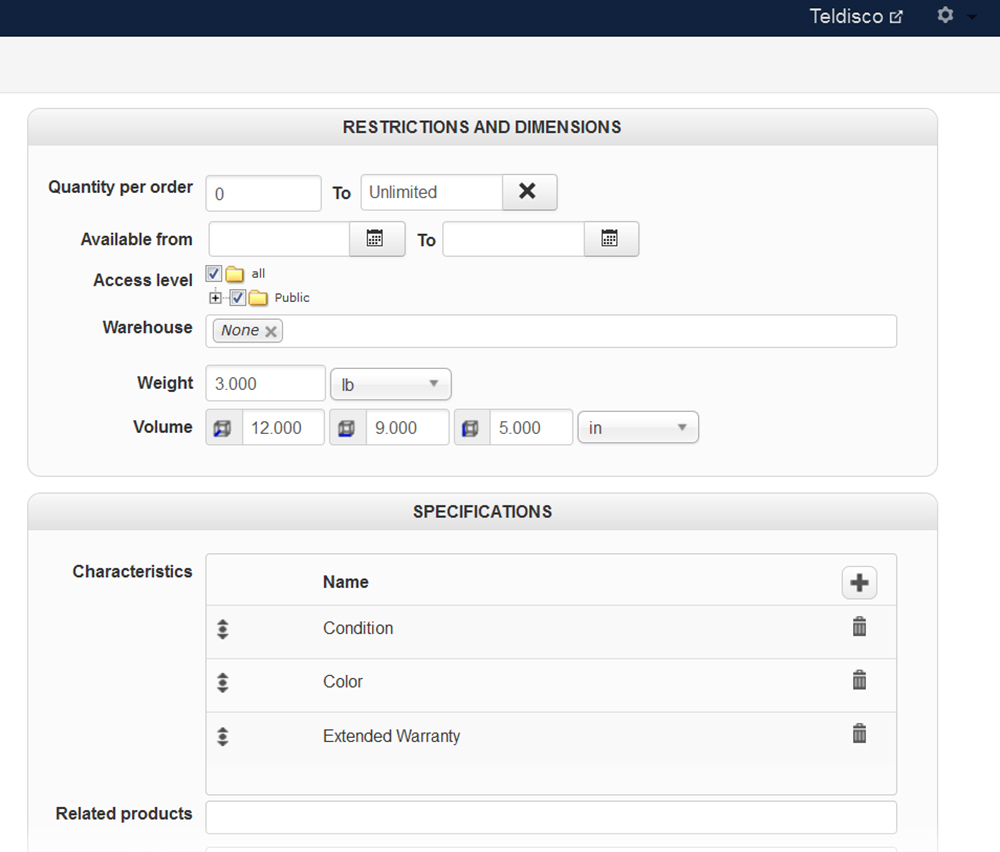Open the settings gear menu
The width and height of the screenshot is (1000, 852).
(x=946, y=16)
